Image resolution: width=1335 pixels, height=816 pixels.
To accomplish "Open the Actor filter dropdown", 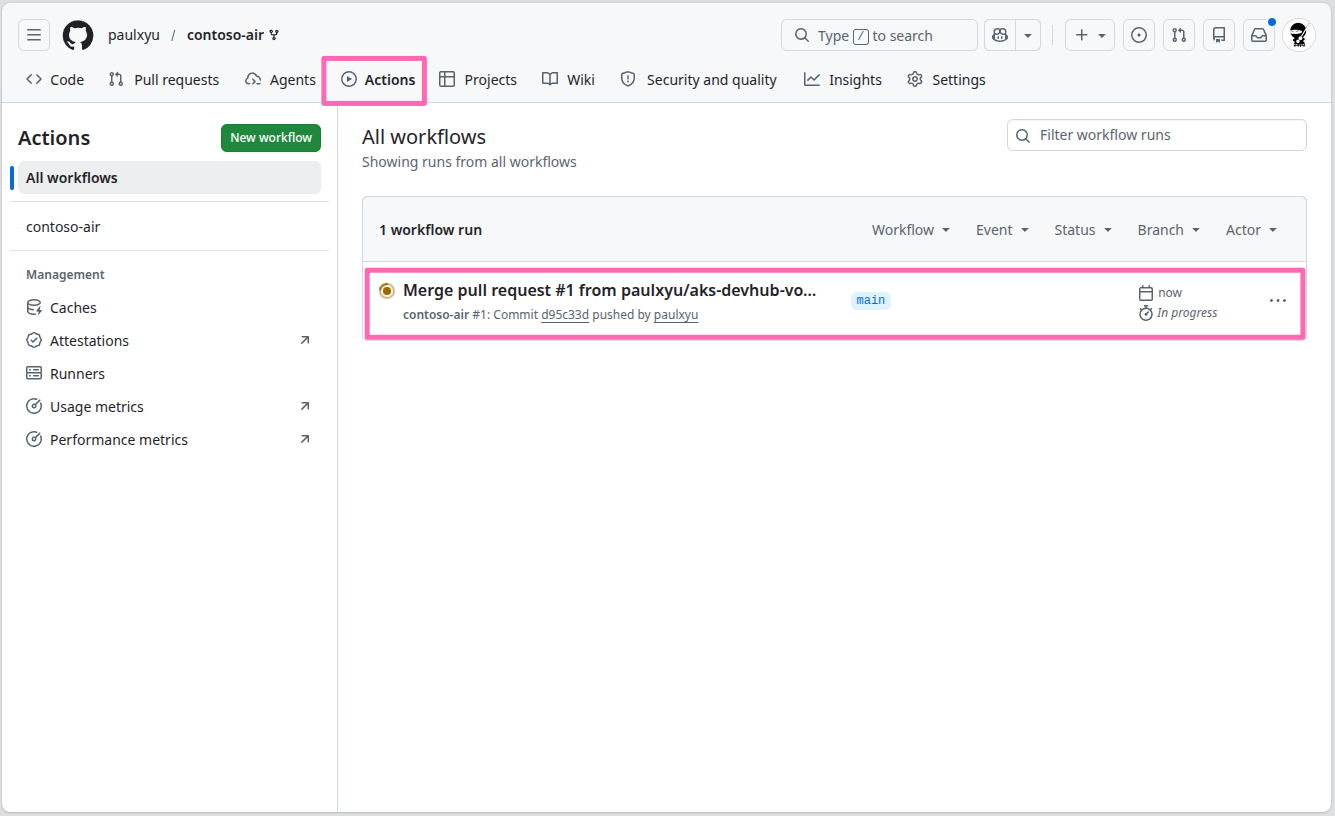I will [x=1251, y=230].
